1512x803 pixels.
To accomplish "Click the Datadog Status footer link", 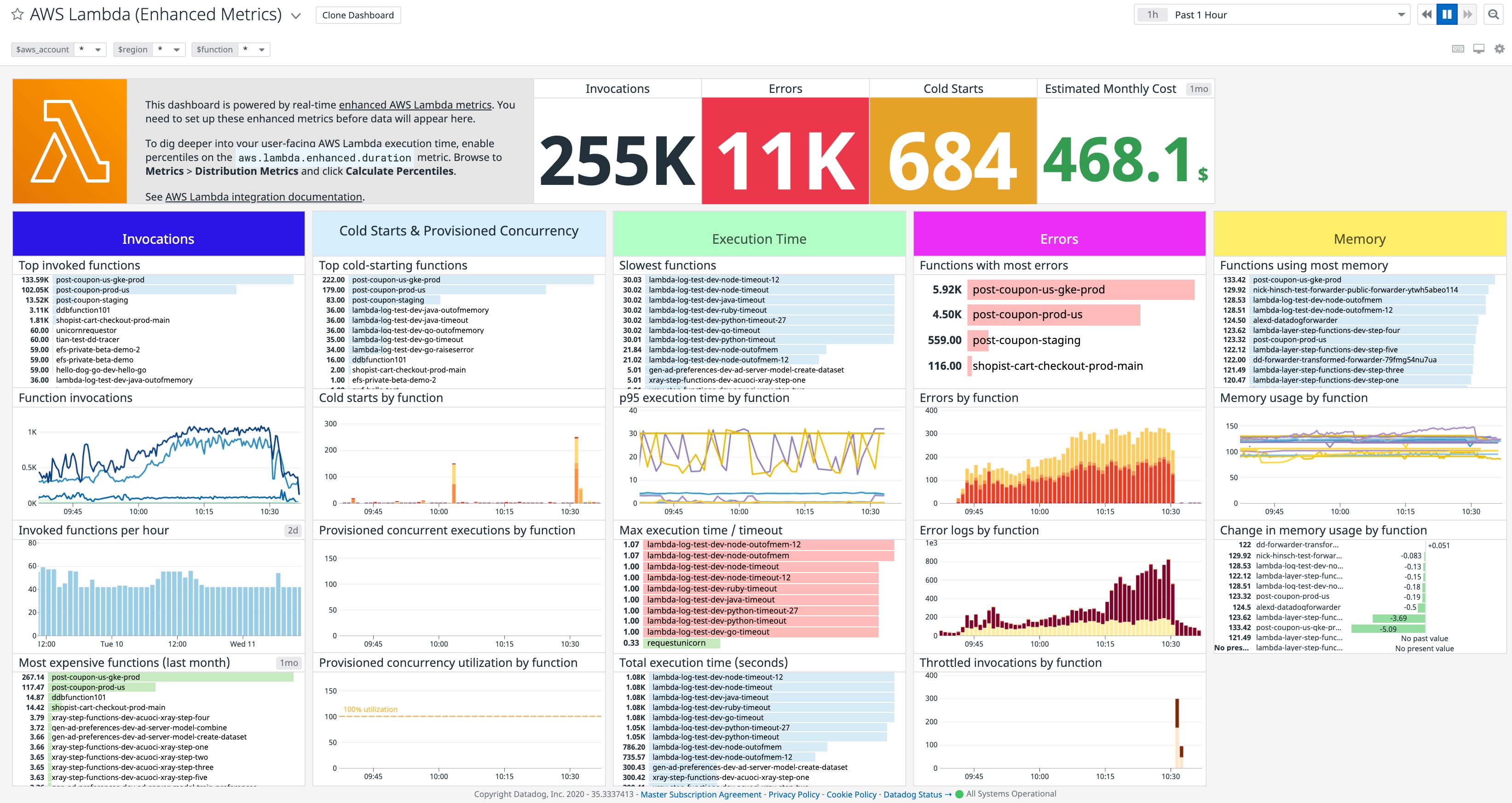I will [912, 794].
